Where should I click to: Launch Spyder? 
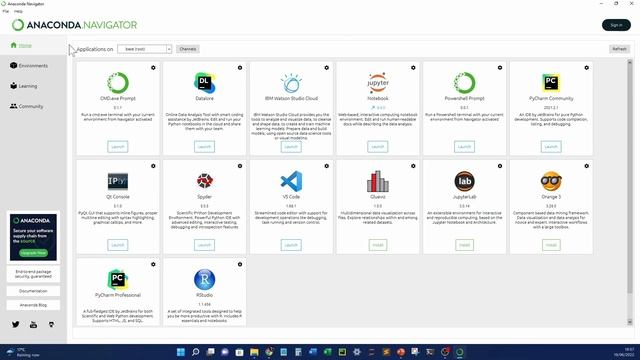tap(204, 245)
